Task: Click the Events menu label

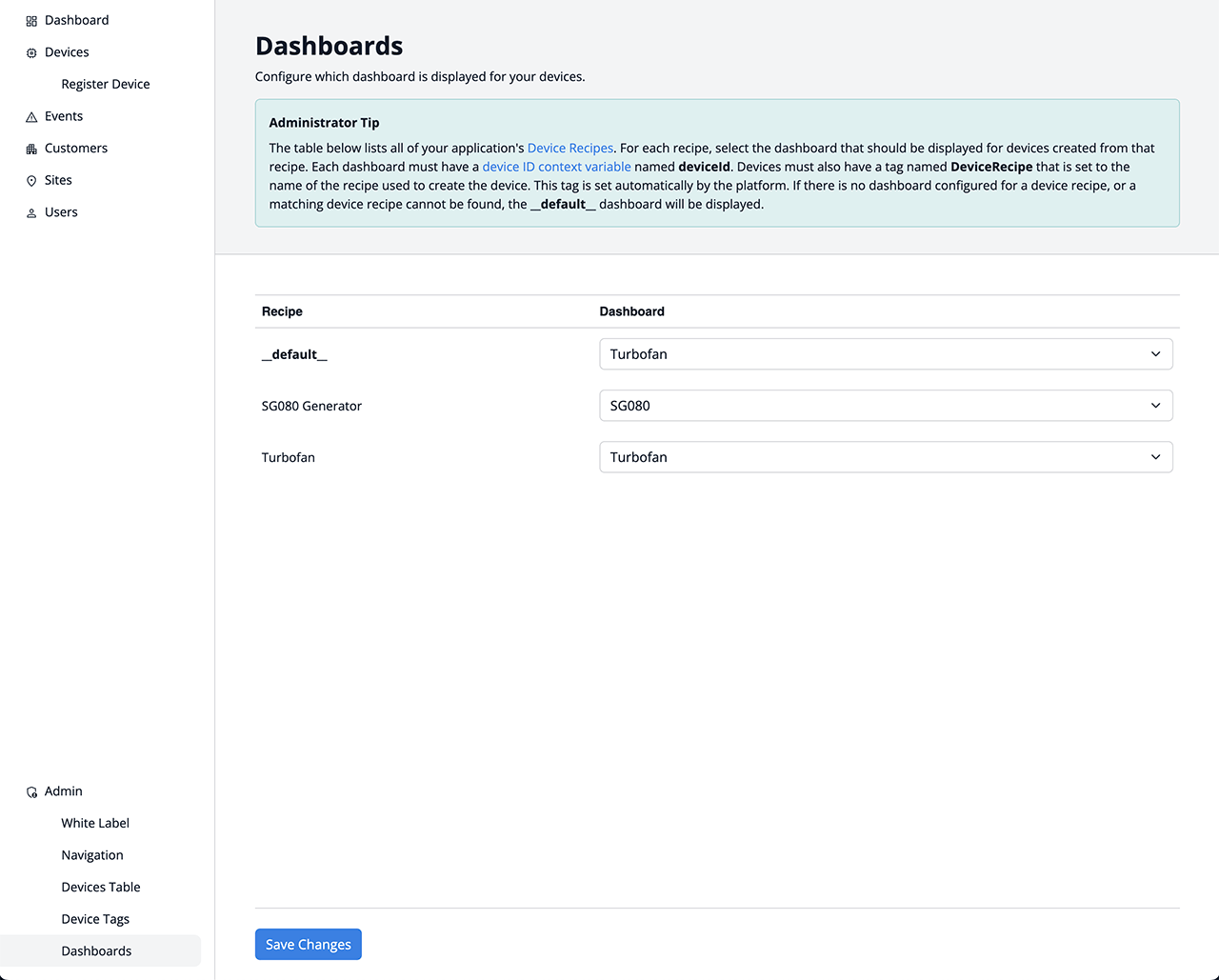Action: pos(64,116)
